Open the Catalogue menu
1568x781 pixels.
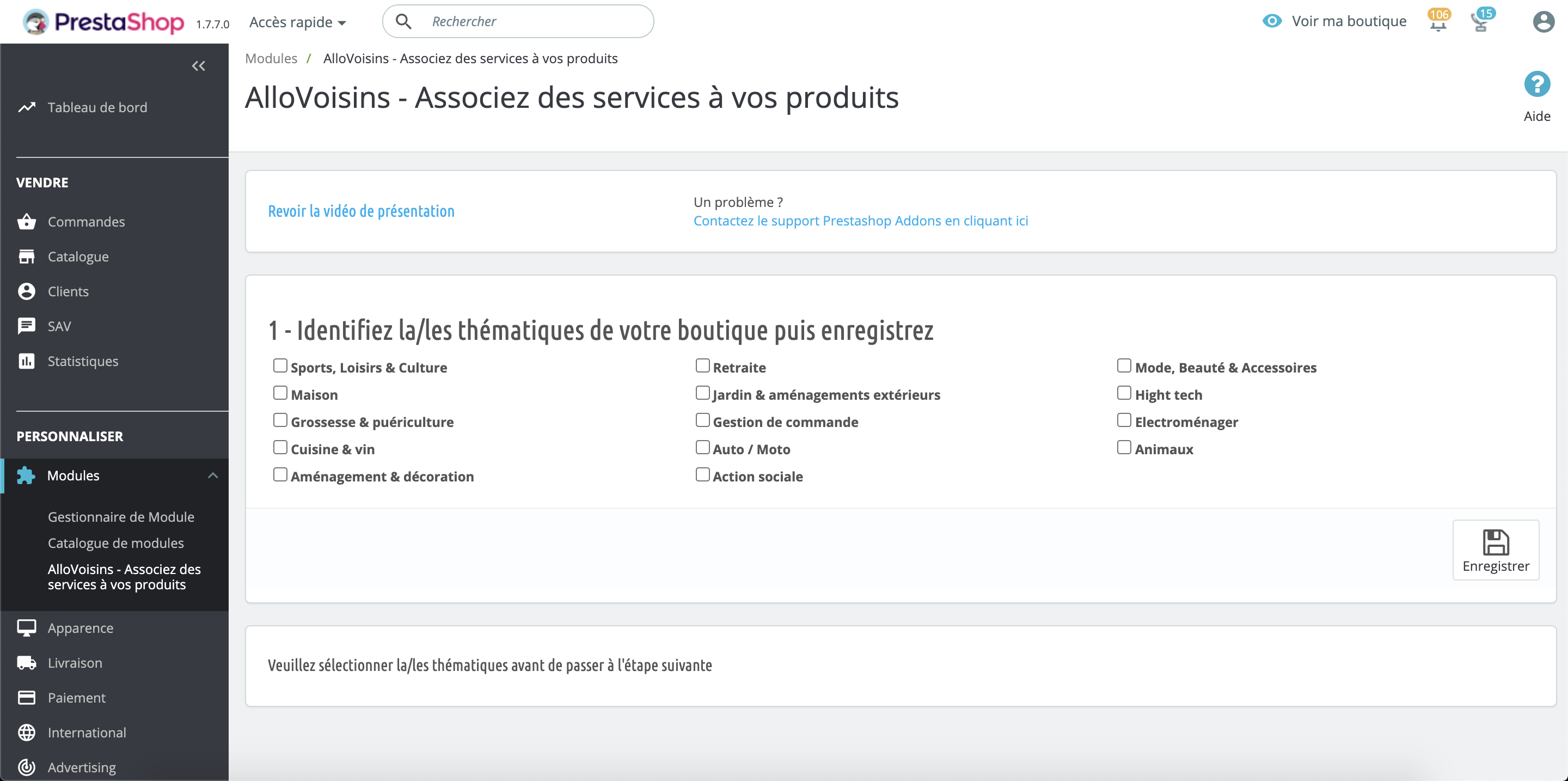point(78,257)
